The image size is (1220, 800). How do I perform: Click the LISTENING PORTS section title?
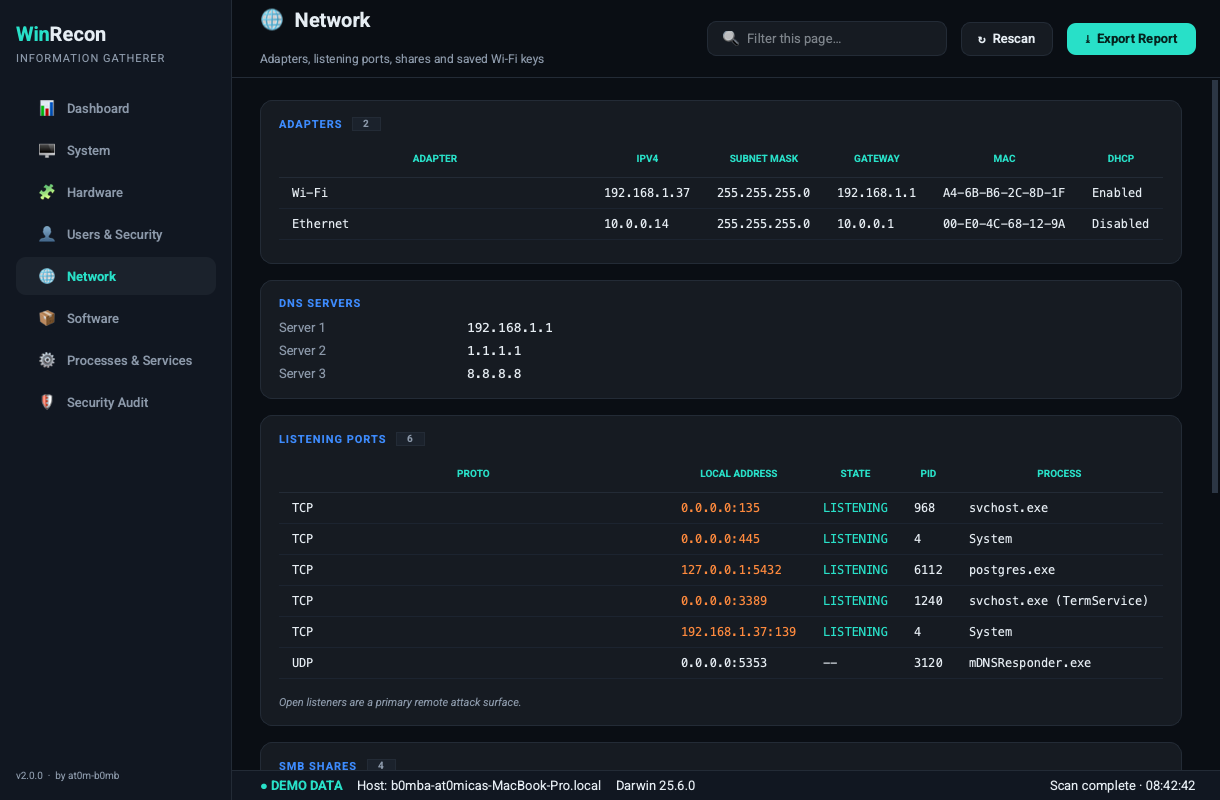coord(332,439)
